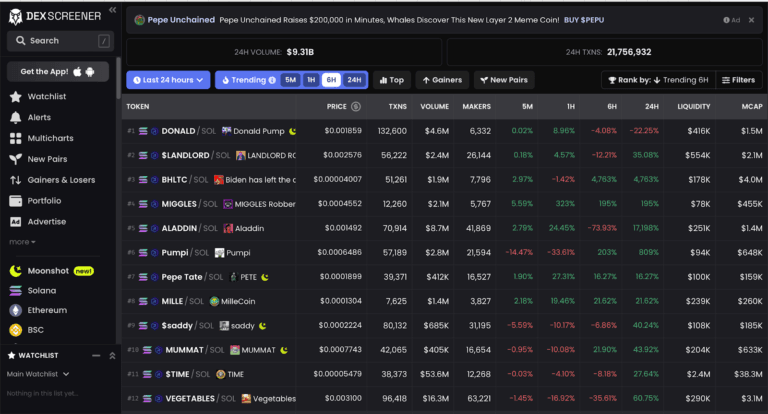Open the Watchlist star icon in sidebar
This screenshot has width=768, height=414.
tap(16, 97)
